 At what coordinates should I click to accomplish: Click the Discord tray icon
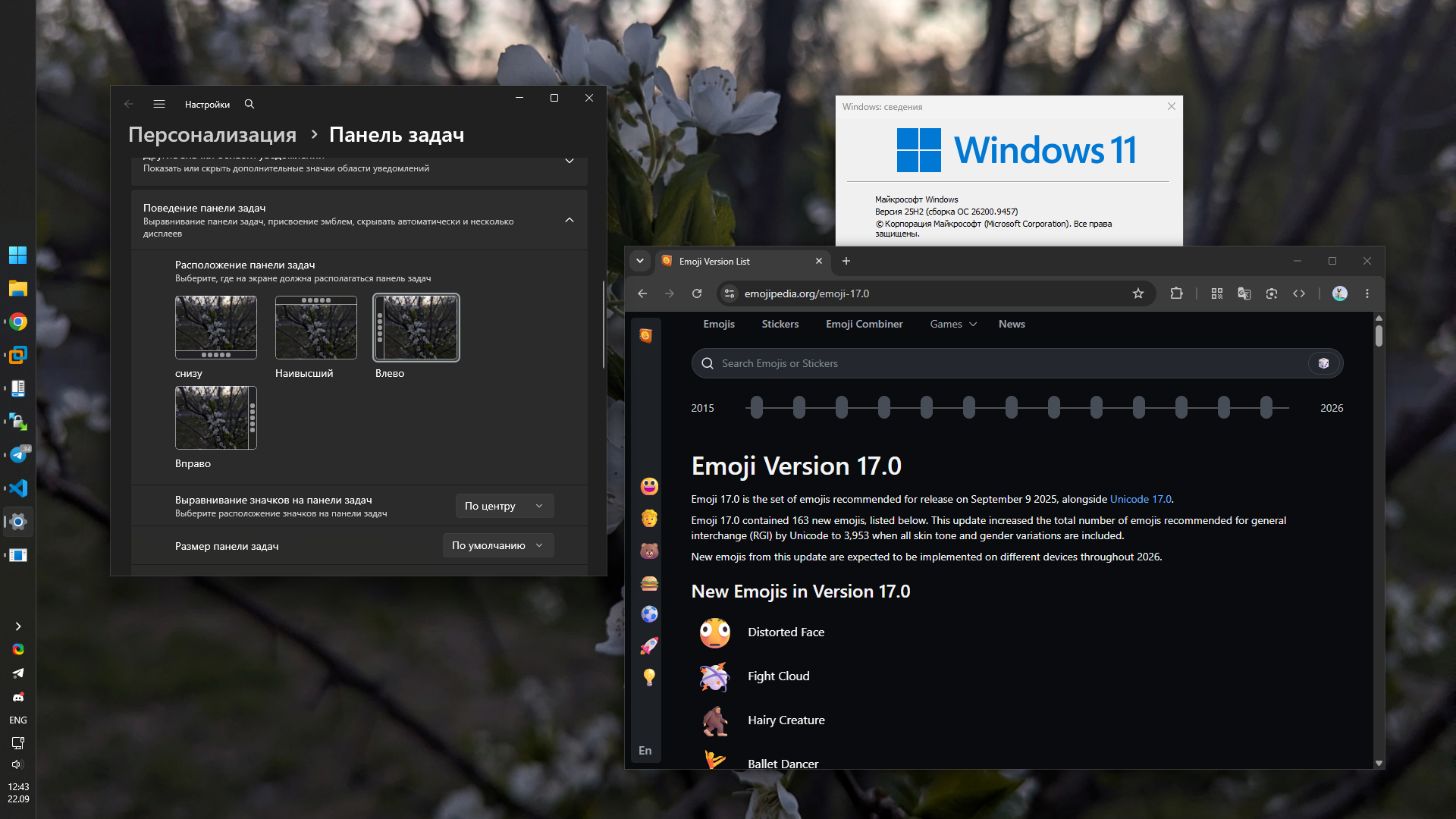17,697
